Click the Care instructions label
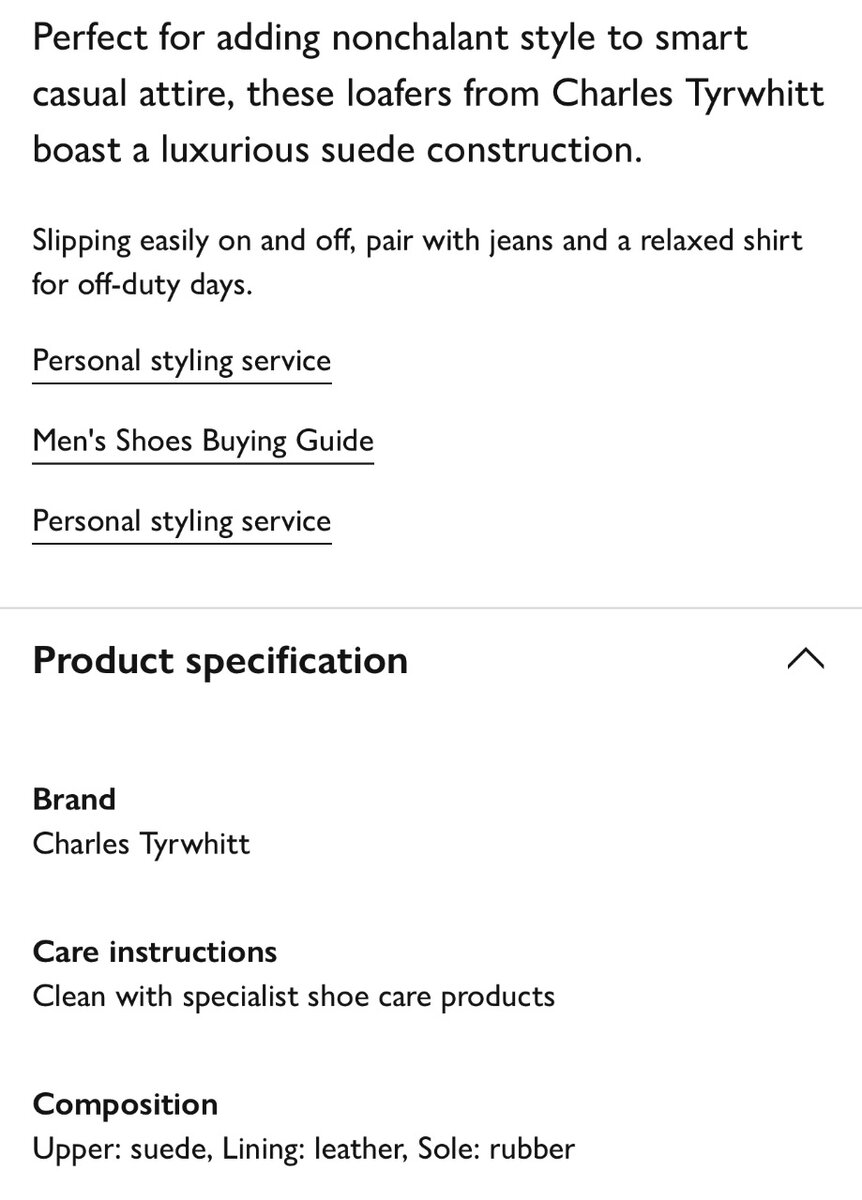This screenshot has height=1200, width=862. pyautogui.click(x=155, y=951)
